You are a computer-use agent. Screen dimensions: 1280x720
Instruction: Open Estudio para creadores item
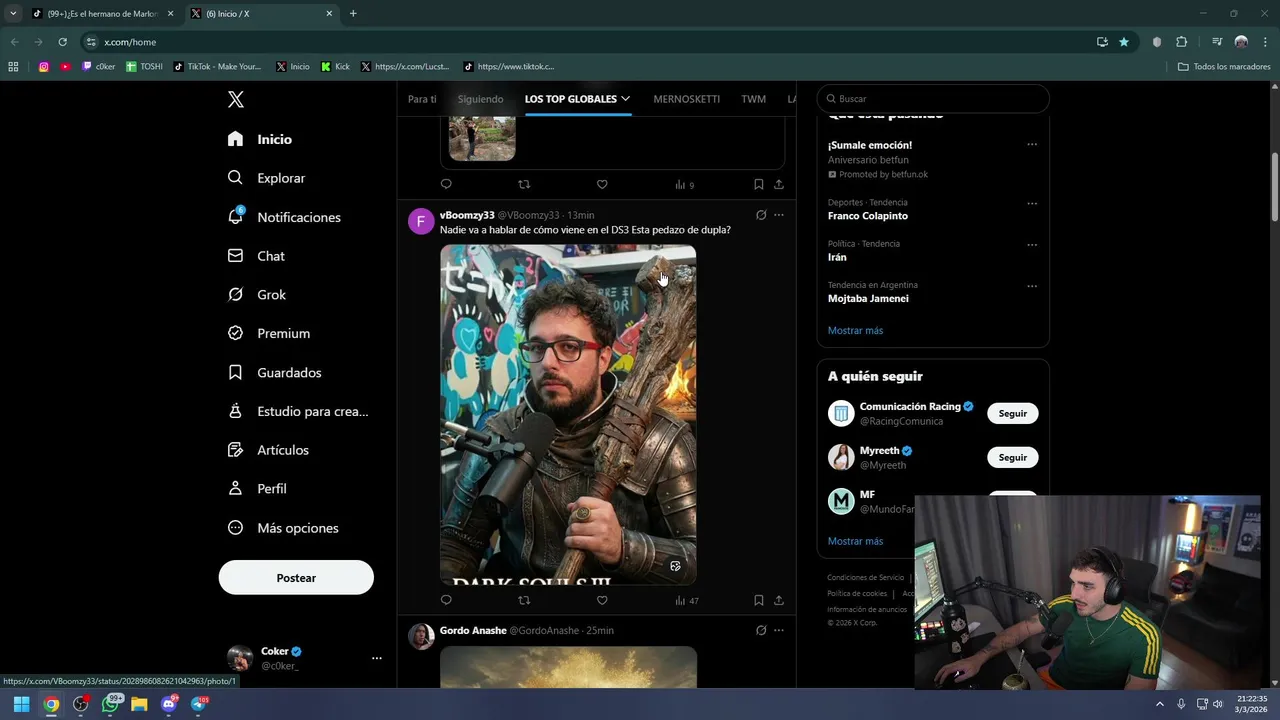(x=298, y=411)
